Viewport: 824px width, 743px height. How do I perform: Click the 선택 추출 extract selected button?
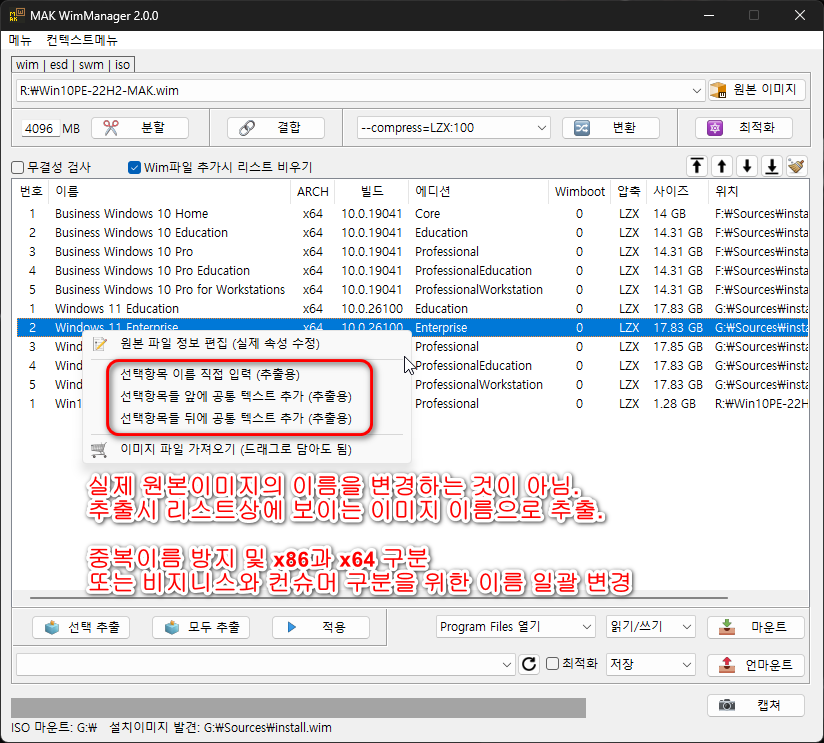pyautogui.click(x=81, y=627)
